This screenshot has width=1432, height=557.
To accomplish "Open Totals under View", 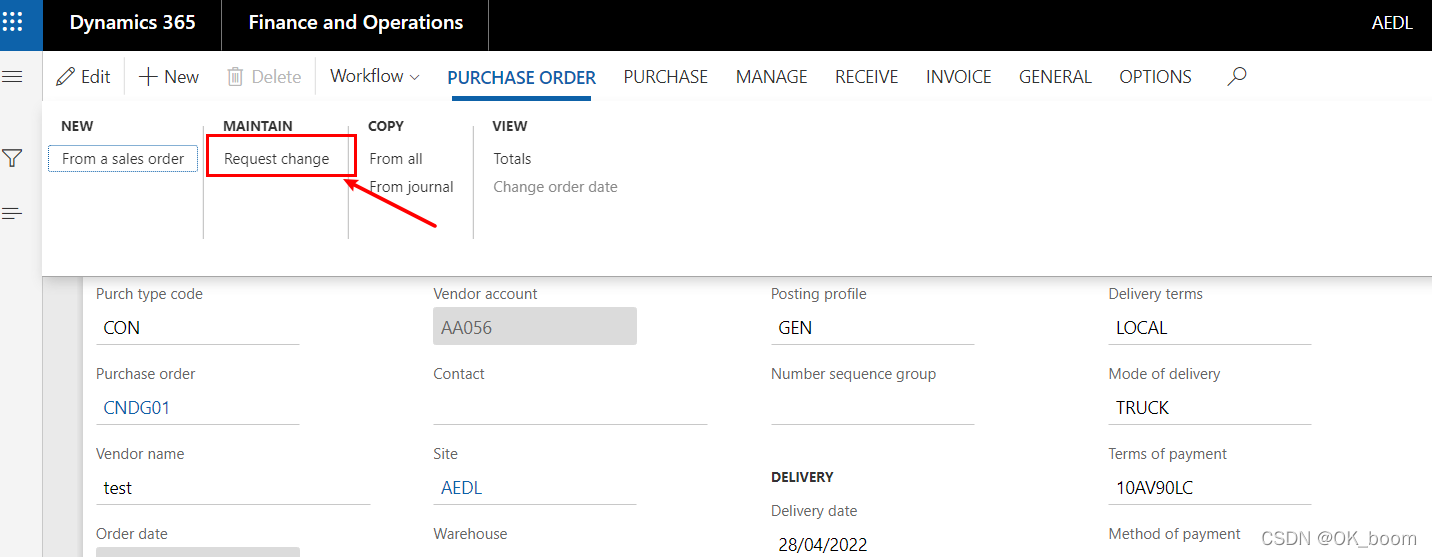I will (512, 159).
